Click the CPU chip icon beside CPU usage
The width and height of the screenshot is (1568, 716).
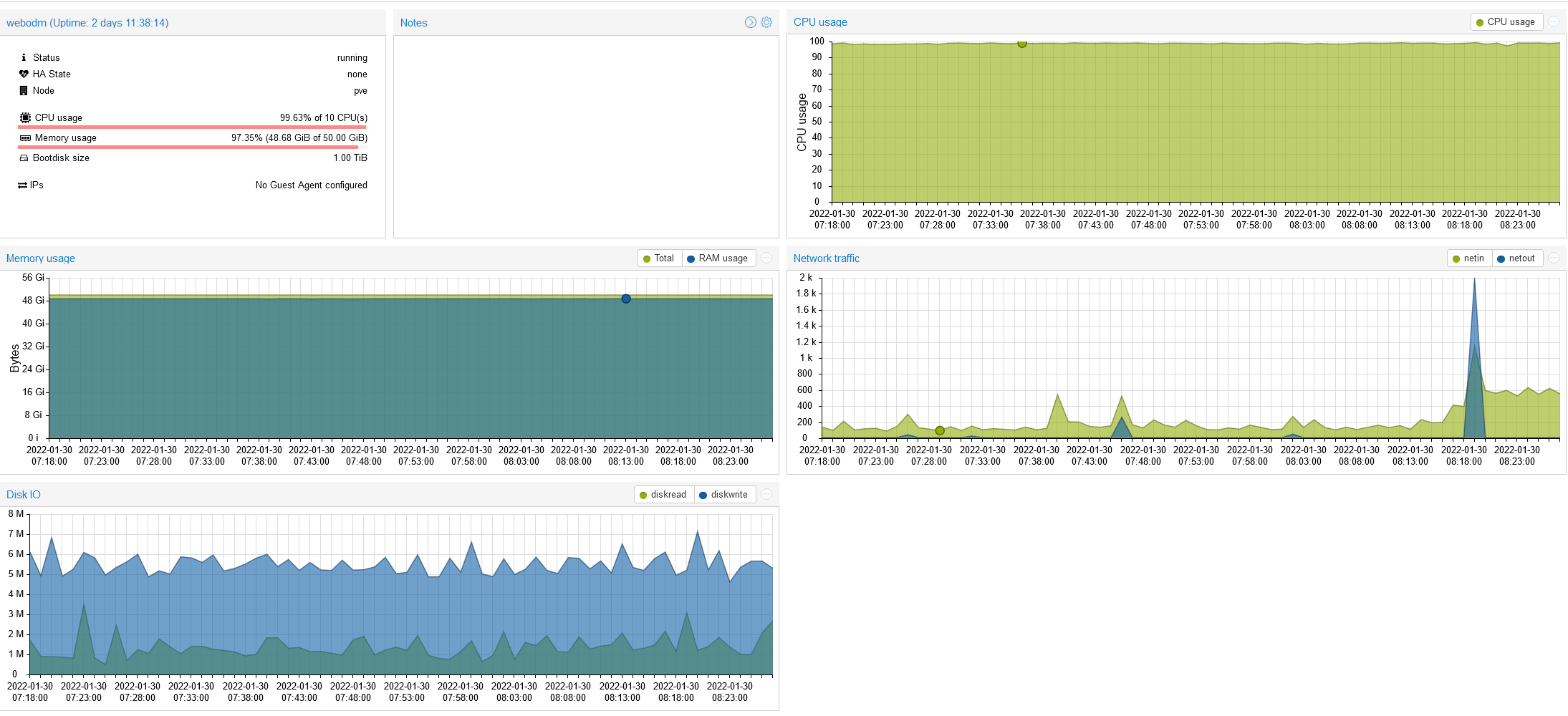(25, 117)
